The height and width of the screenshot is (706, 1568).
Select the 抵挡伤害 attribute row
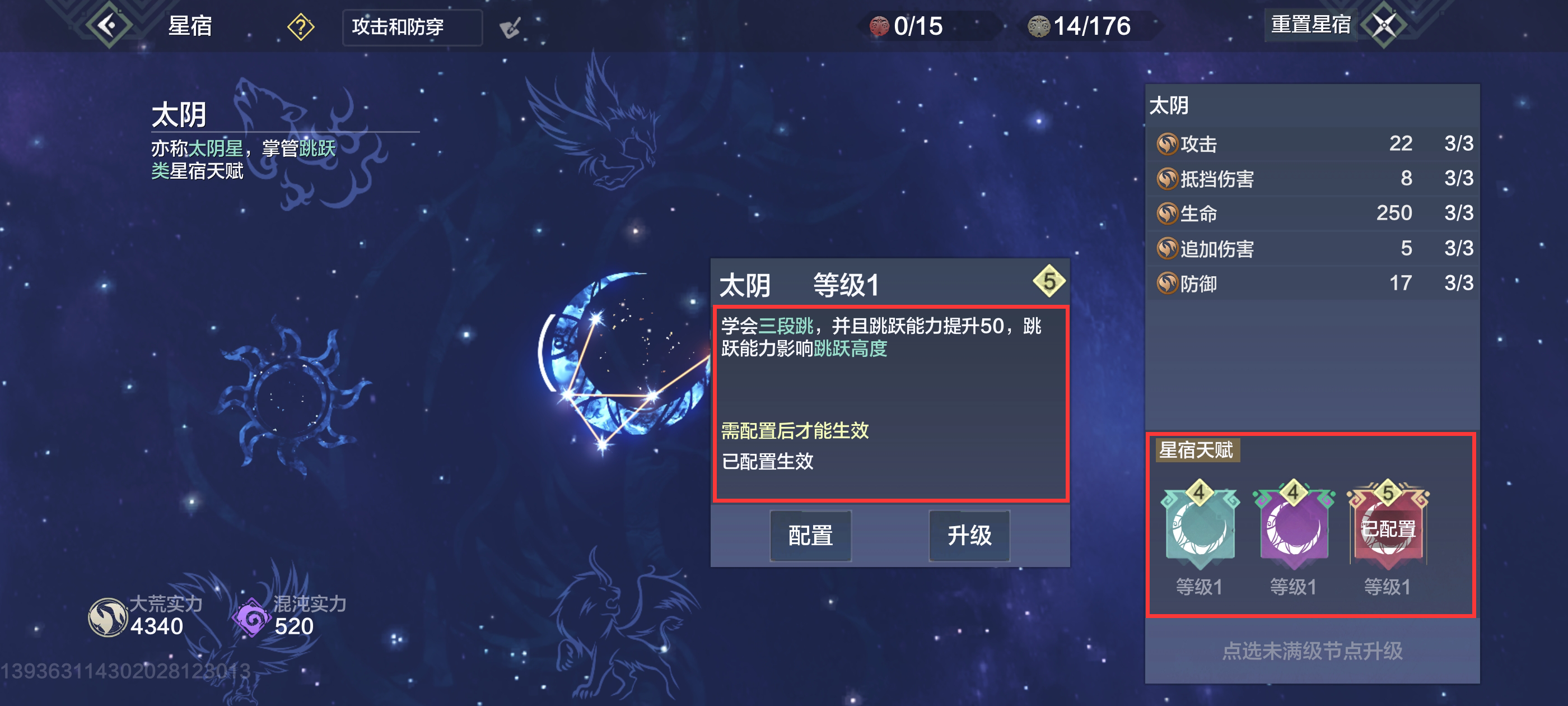click(1313, 179)
